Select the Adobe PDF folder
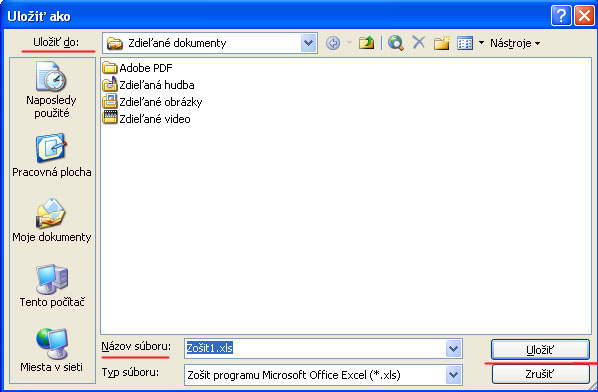598x392 pixels. coord(137,68)
